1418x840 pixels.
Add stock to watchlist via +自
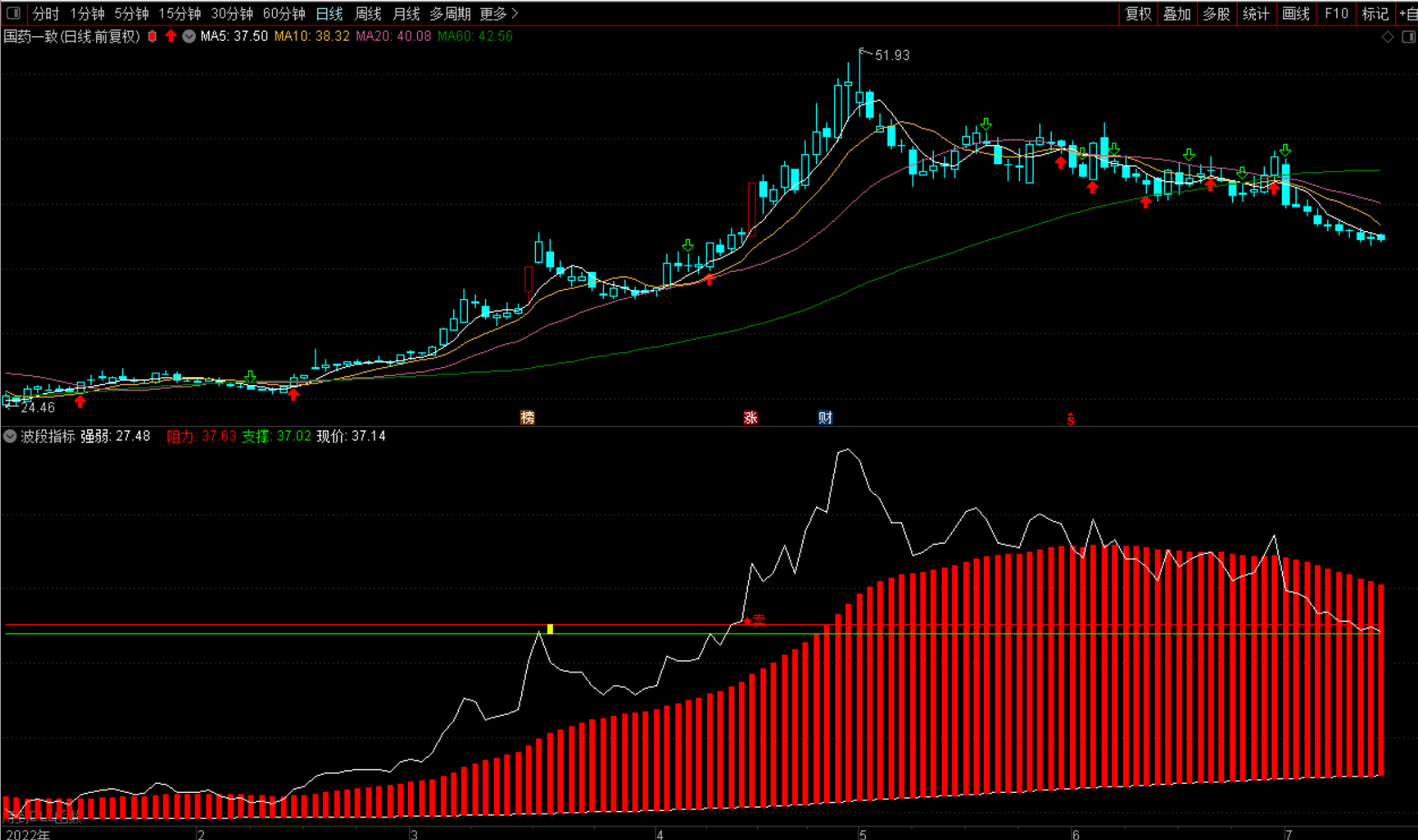pyautogui.click(x=1408, y=14)
